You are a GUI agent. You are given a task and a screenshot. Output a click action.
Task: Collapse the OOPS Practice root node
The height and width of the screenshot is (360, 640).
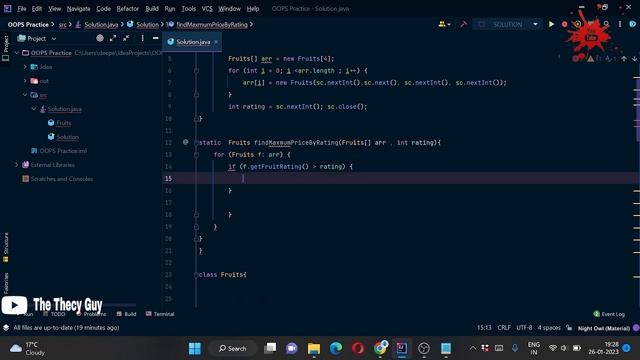tap(17, 53)
